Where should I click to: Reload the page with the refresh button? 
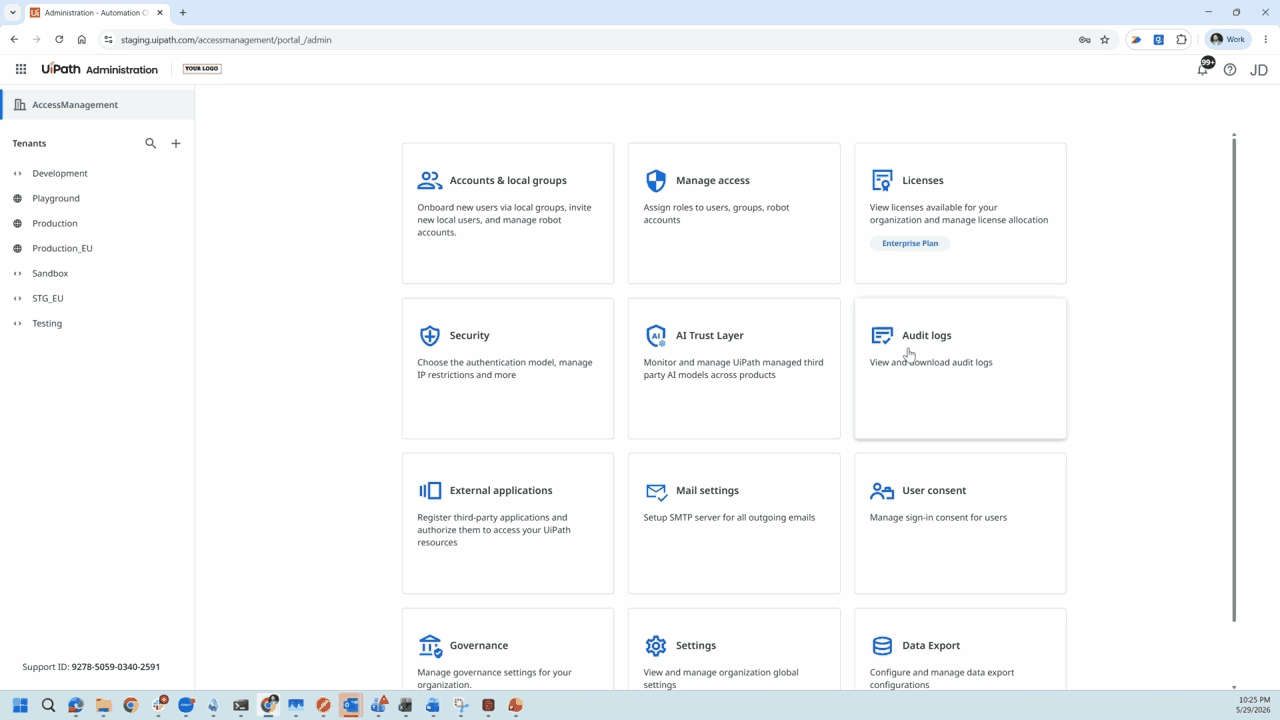coord(59,40)
